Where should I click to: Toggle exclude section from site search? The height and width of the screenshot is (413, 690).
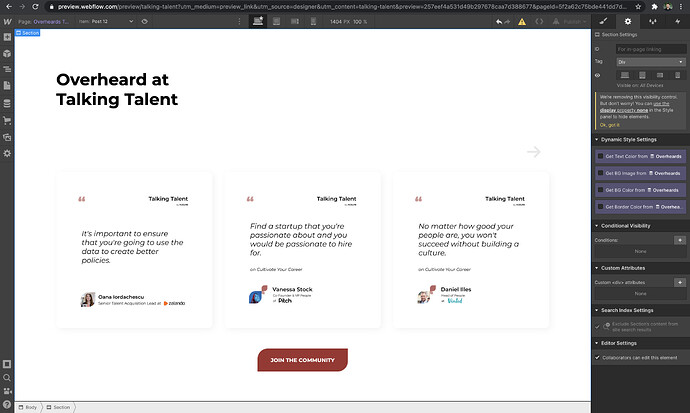click(597, 326)
